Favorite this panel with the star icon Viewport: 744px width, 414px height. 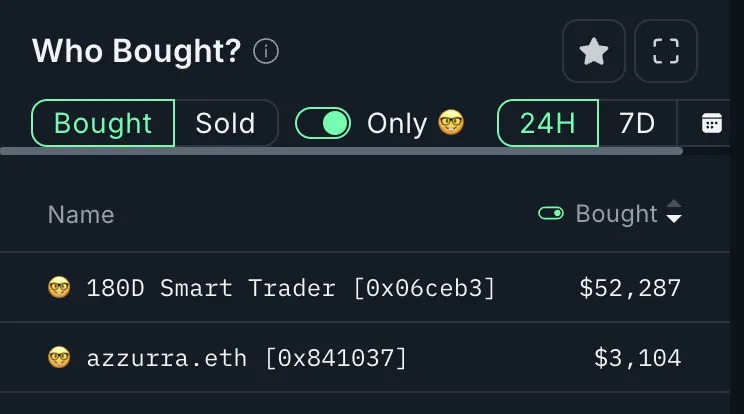[x=594, y=51]
